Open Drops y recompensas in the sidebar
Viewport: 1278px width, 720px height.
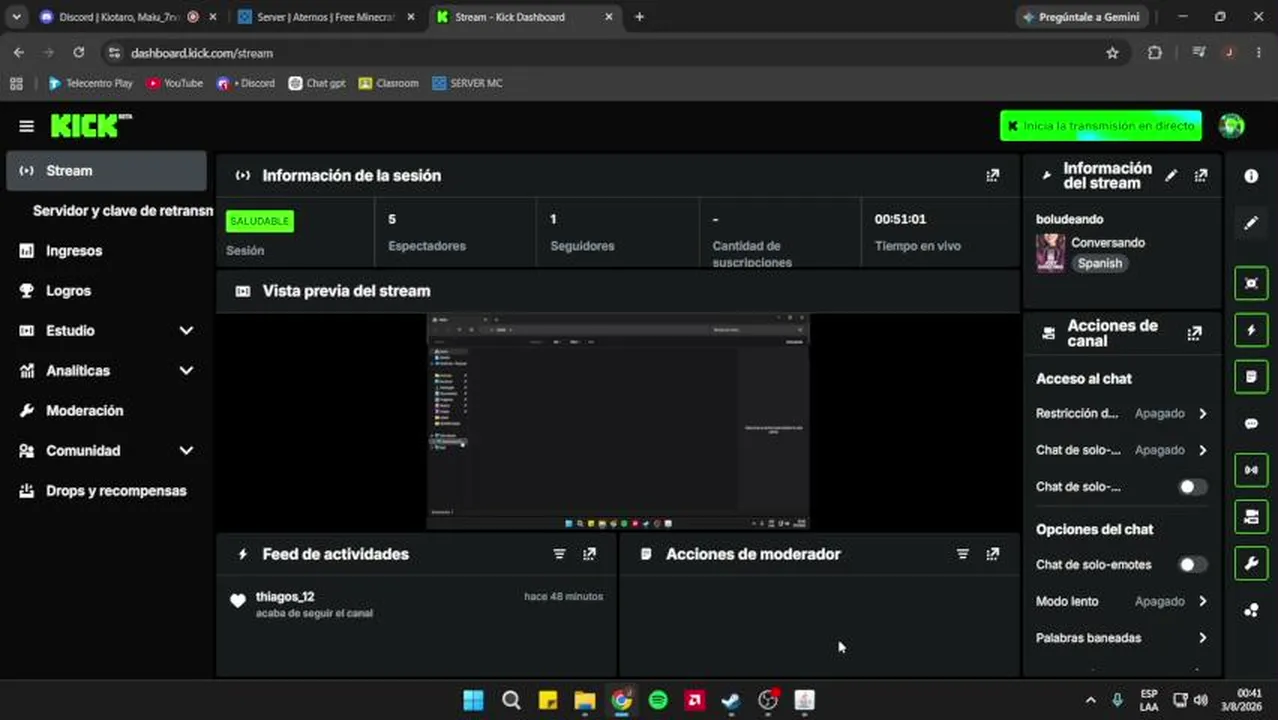[106, 491]
